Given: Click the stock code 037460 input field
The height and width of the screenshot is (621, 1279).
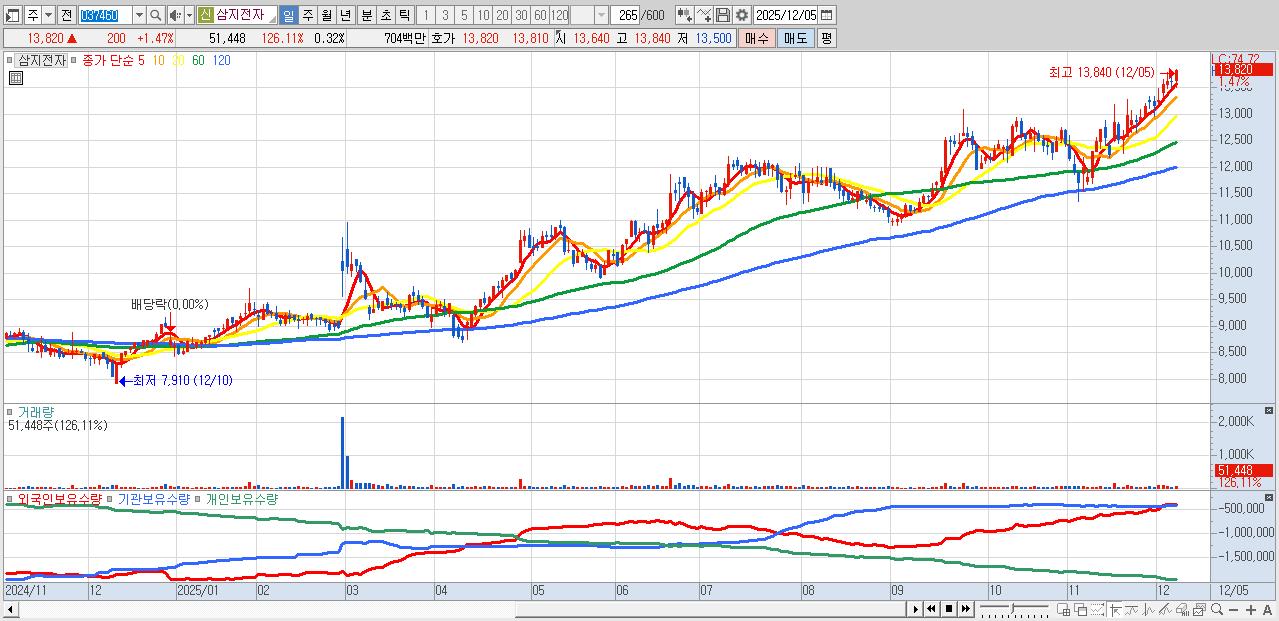Looking at the screenshot, I should [105, 15].
